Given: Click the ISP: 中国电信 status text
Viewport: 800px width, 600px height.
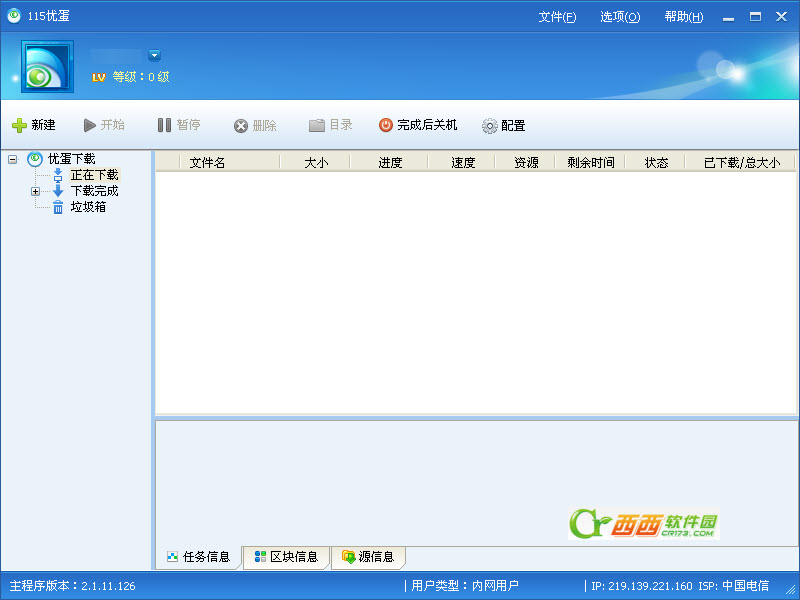Looking at the screenshot, I should (733, 586).
